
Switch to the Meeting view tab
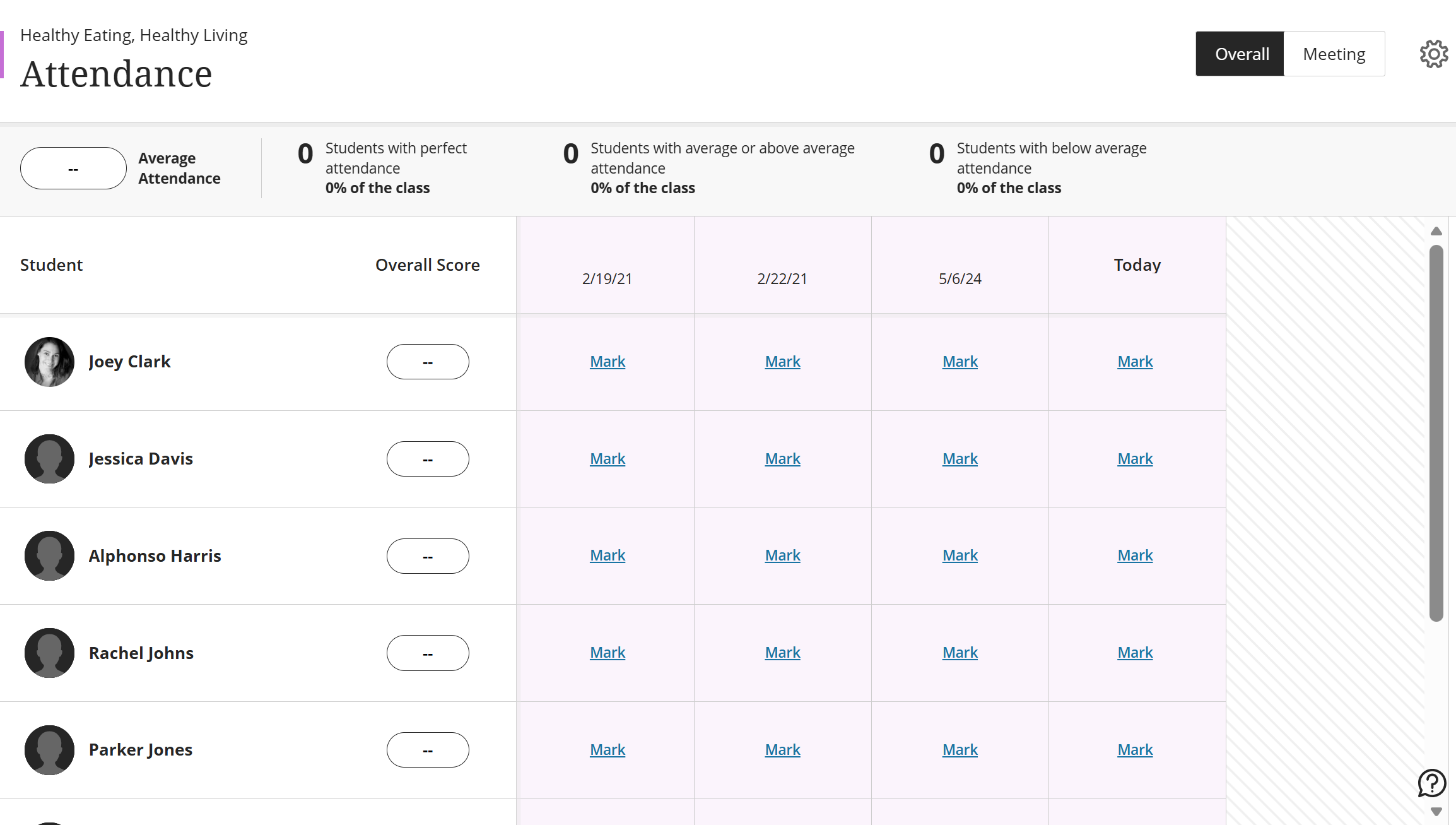tap(1334, 54)
